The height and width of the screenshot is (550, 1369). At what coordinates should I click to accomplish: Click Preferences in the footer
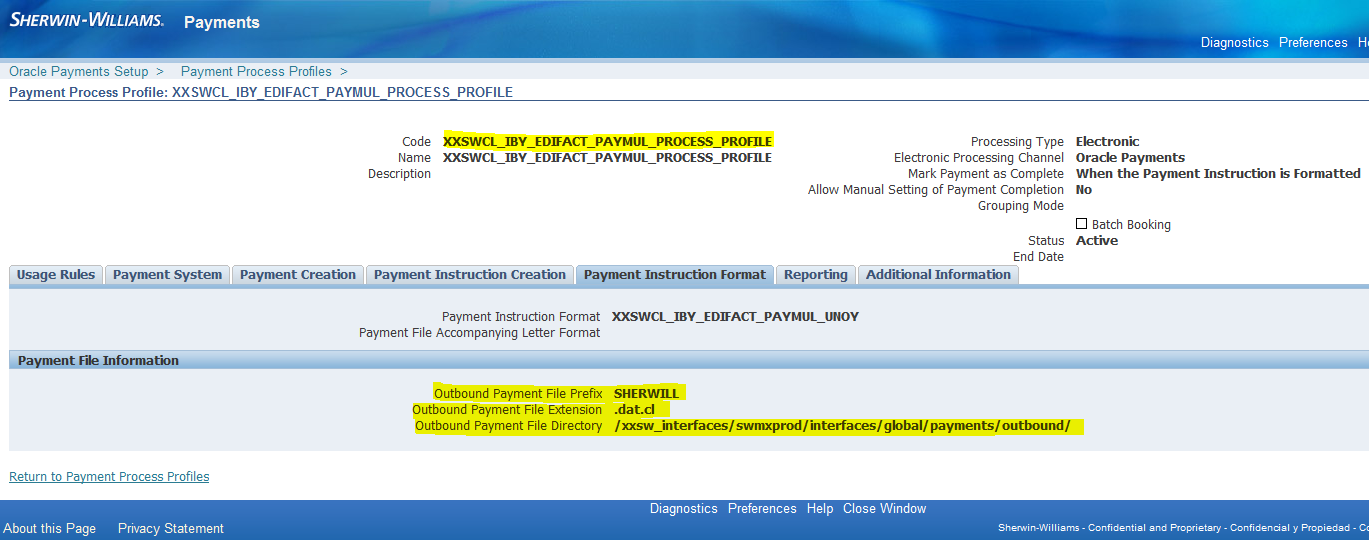click(762, 509)
